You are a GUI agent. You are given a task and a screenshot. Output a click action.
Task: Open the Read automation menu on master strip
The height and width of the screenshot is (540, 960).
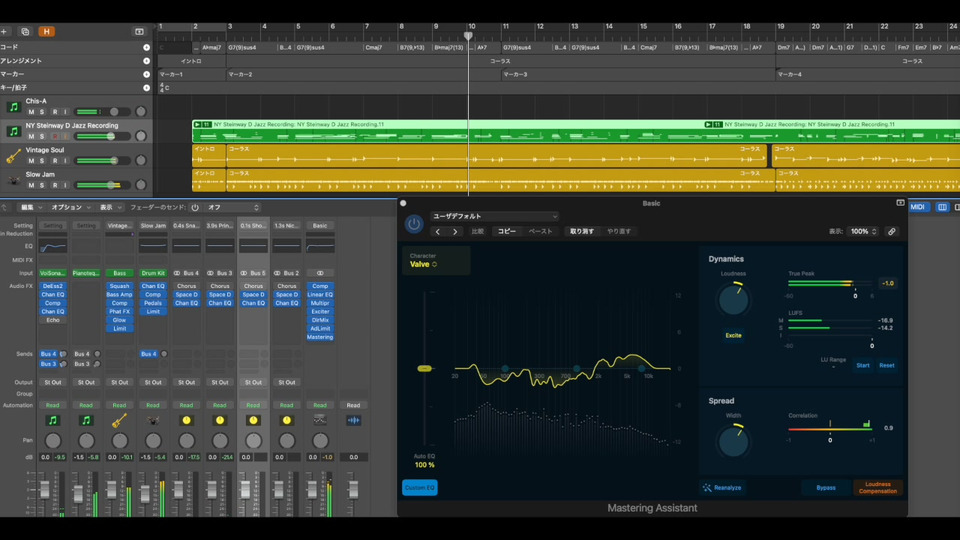coord(353,405)
